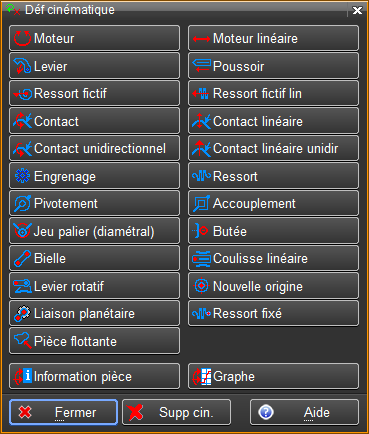Image resolution: width=369 pixels, height=434 pixels.
Task: Delete kinematics with Supp cin.
Action: click(176, 412)
